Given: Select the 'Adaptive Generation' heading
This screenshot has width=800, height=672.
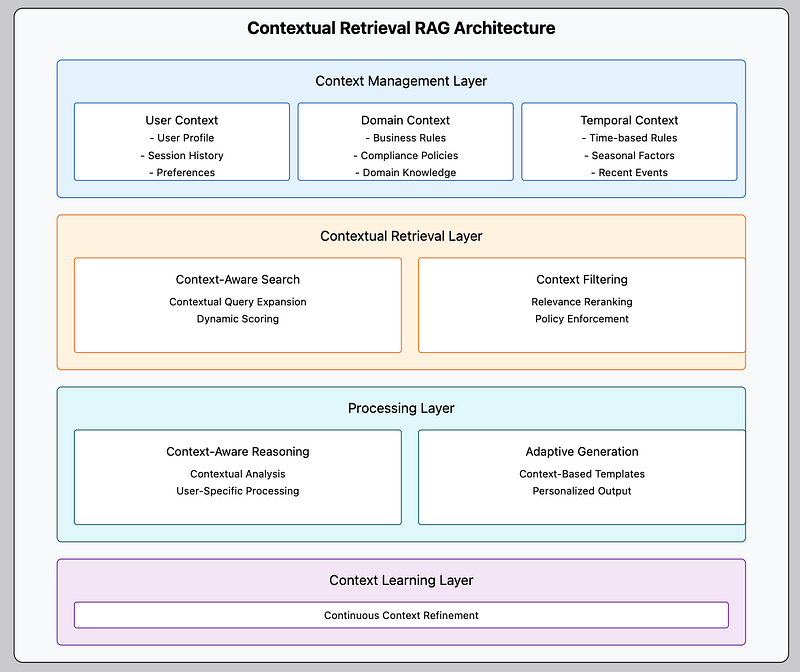Looking at the screenshot, I should [582, 452].
